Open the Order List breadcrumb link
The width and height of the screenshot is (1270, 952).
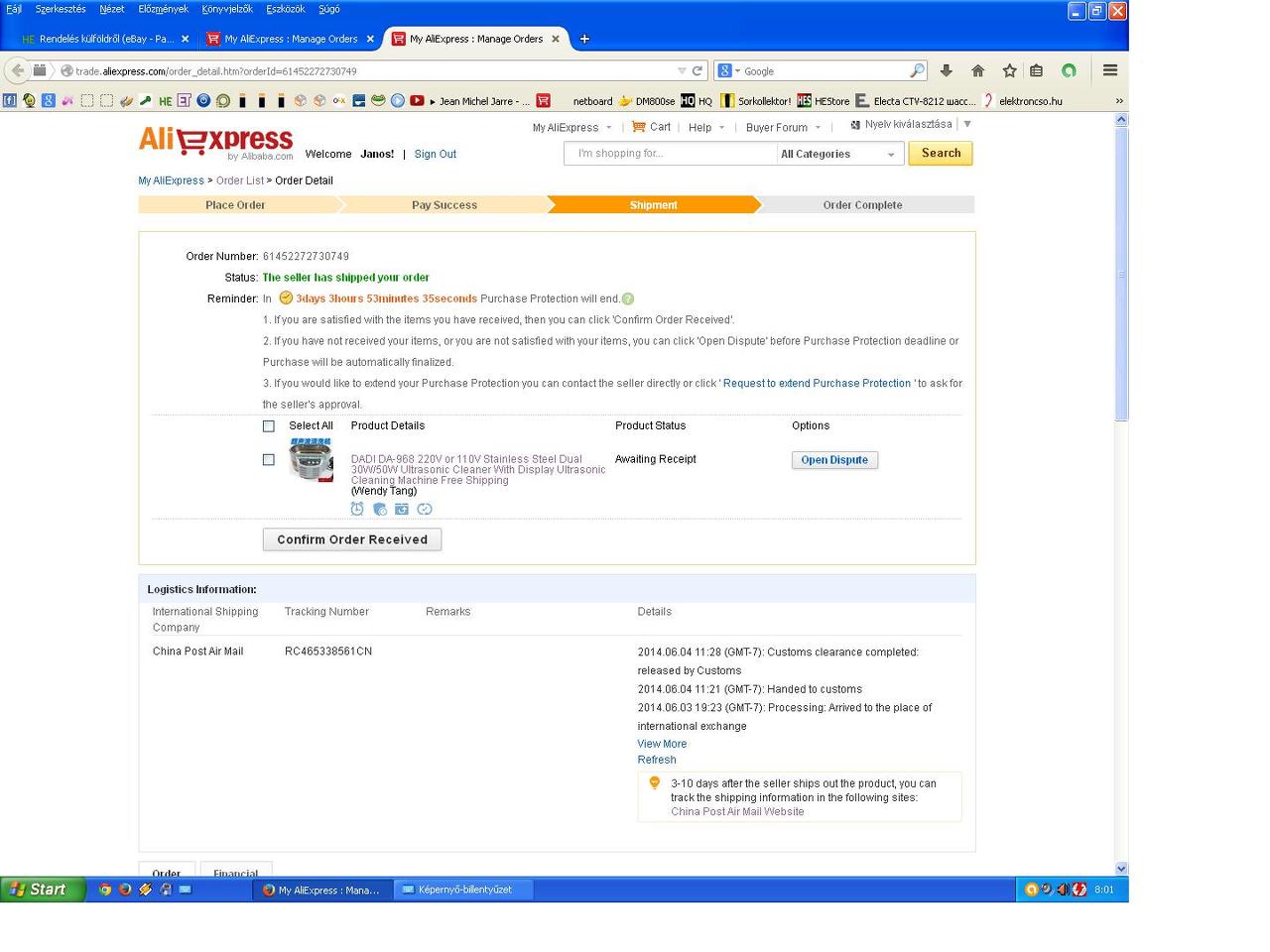point(240,180)
